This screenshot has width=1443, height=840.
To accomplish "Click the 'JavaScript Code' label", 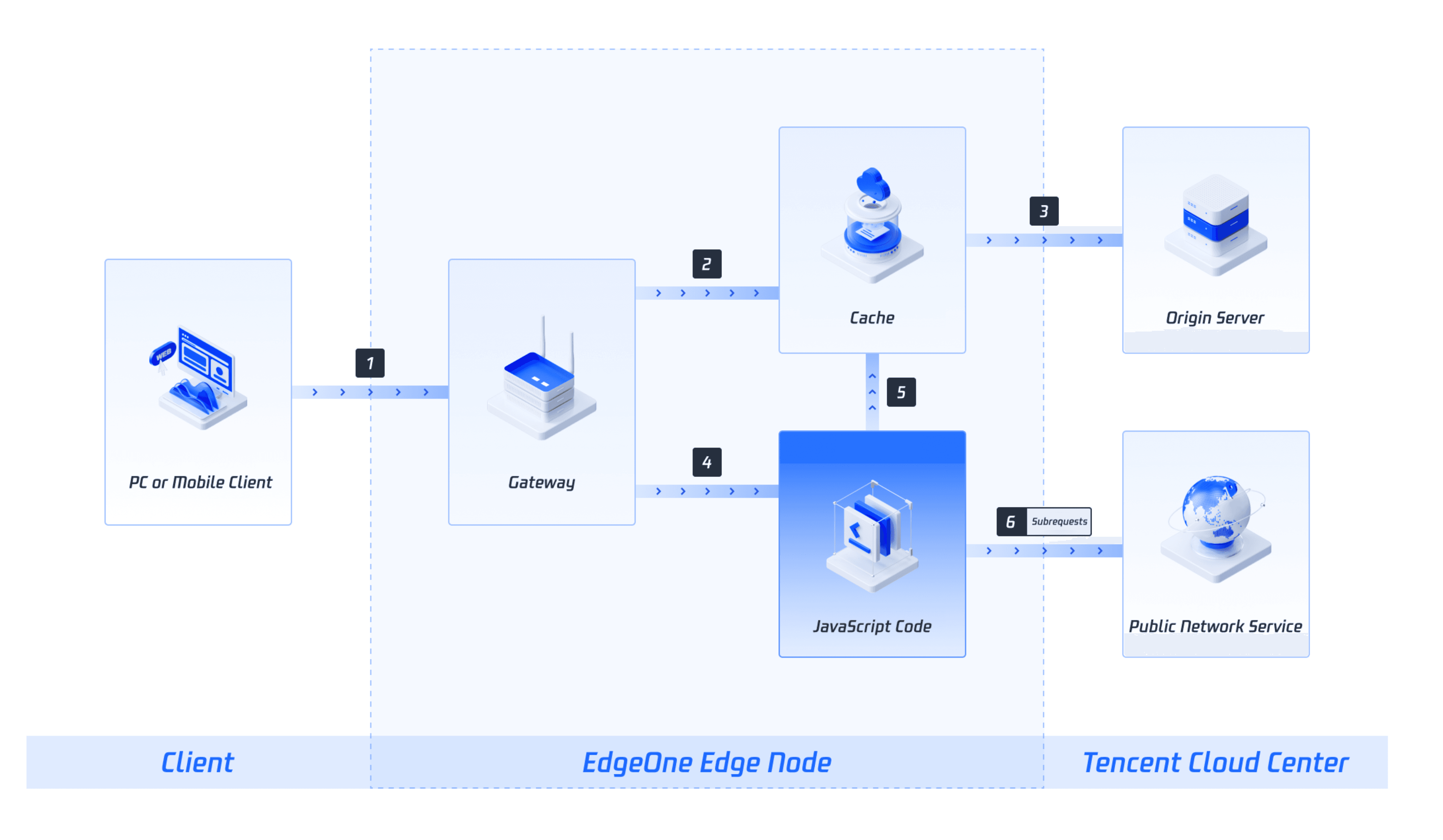I will click(x=872, y=626).
